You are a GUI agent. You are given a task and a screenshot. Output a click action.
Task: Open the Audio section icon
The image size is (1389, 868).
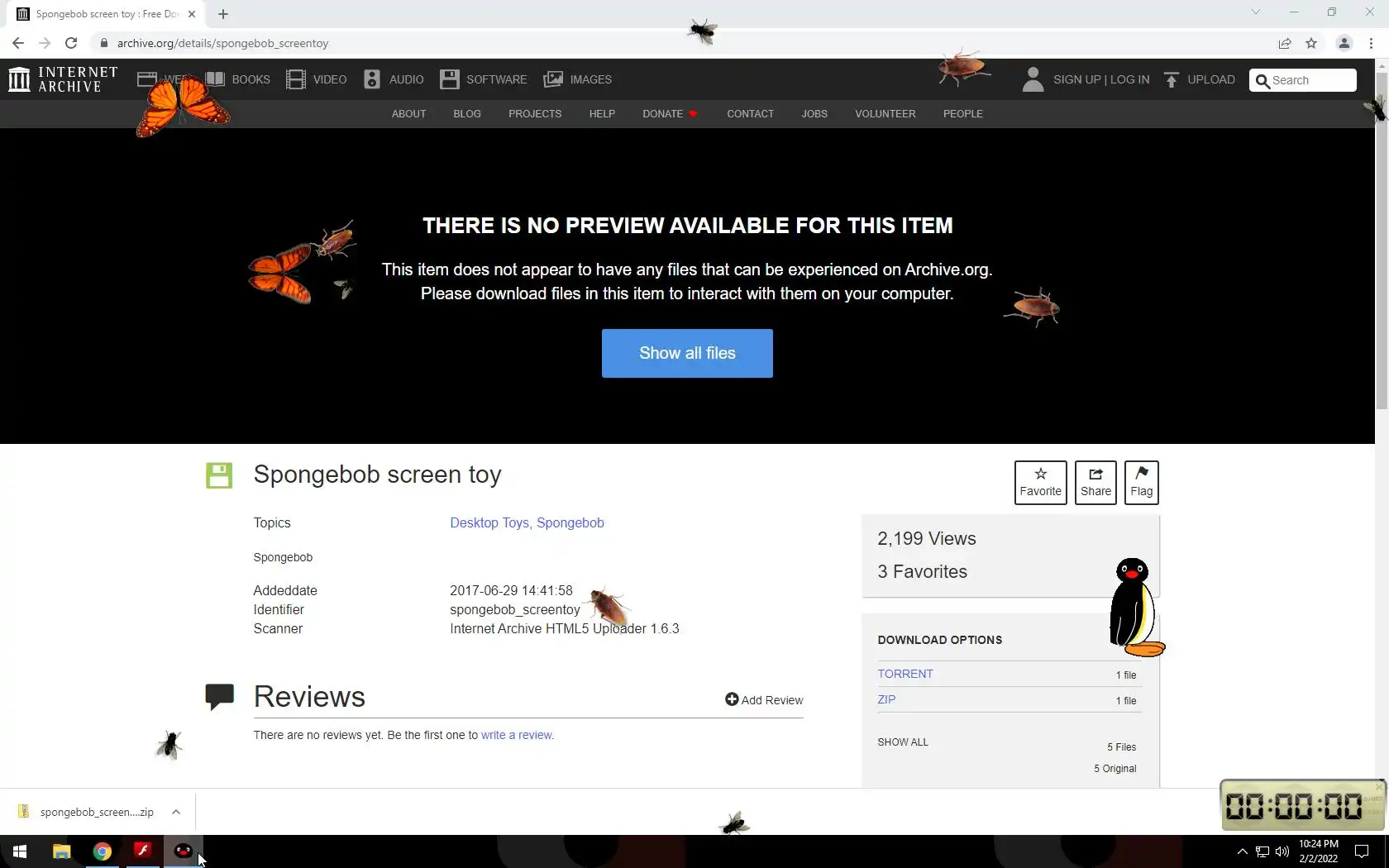tap(372, 79)
